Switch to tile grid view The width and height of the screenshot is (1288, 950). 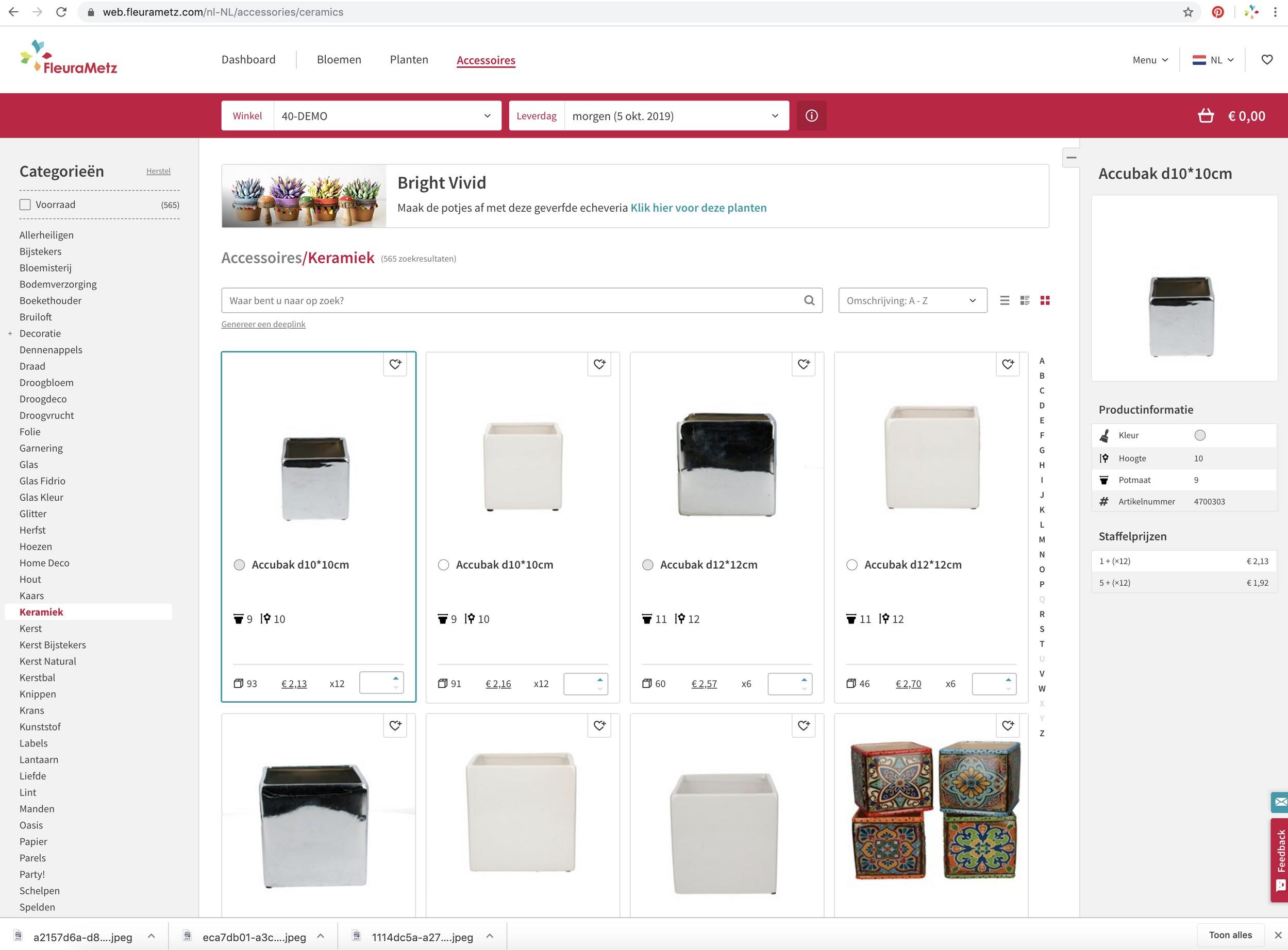[x=1045, y=300]
